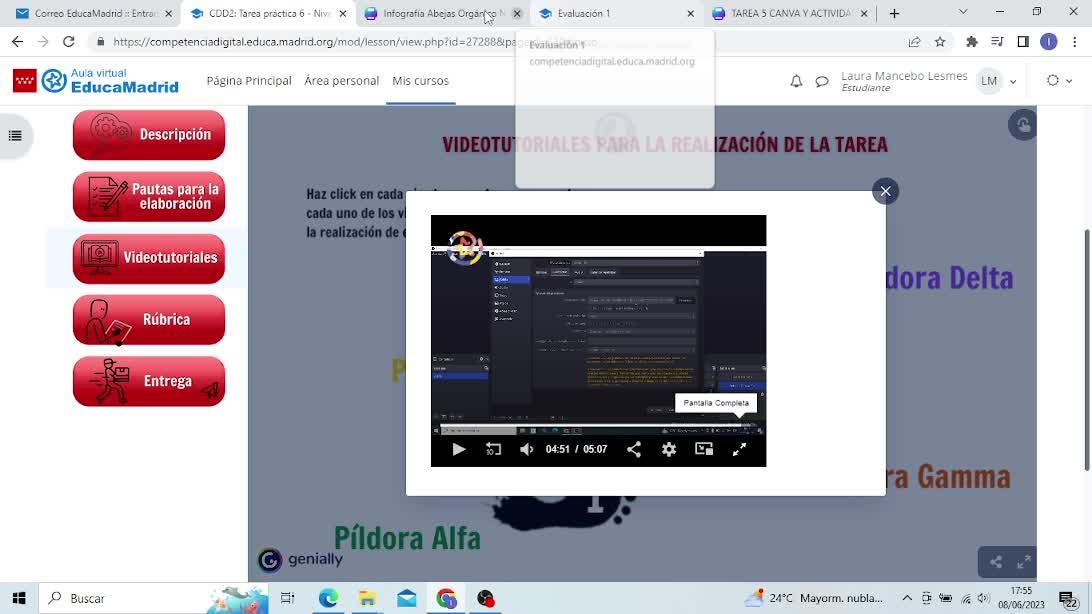Click the genially logo
The width and height of the screenshot is (1092, 614).
[300, 559]
